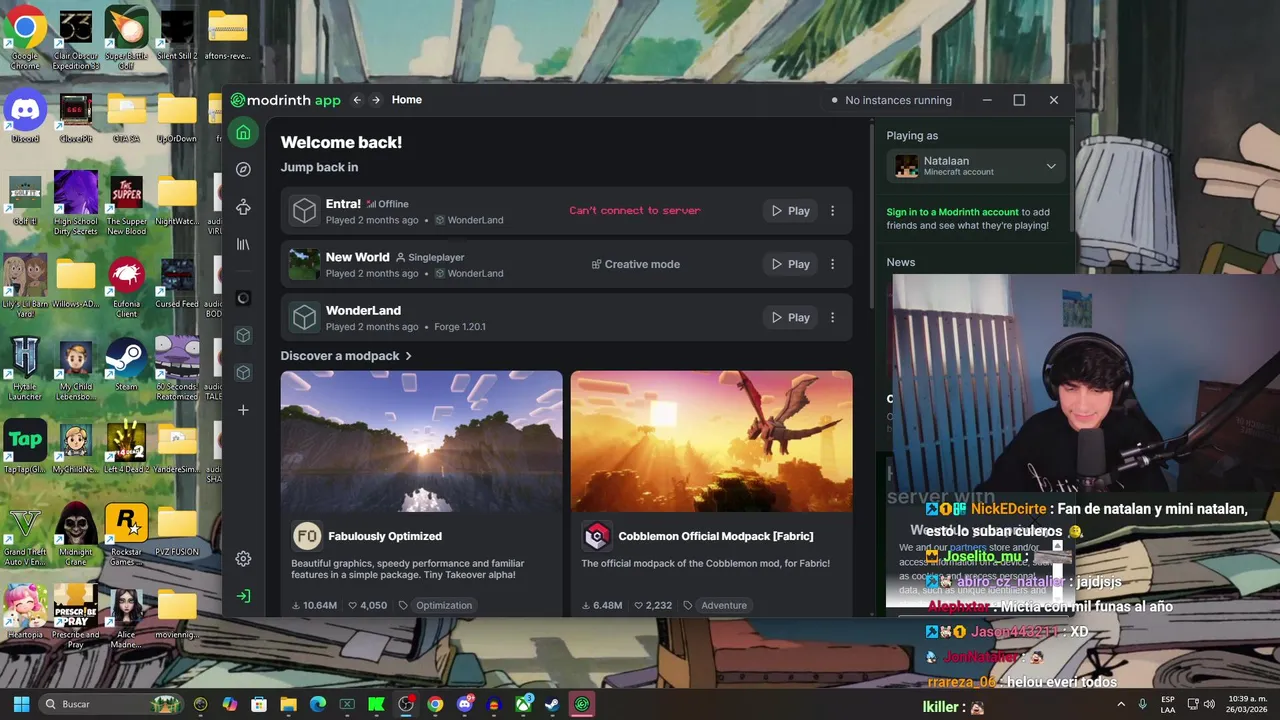Click Cobblemon Official Modpack [Fabric] title
Viewport: 1280px width, 720px height.
(x=716, y=536)
